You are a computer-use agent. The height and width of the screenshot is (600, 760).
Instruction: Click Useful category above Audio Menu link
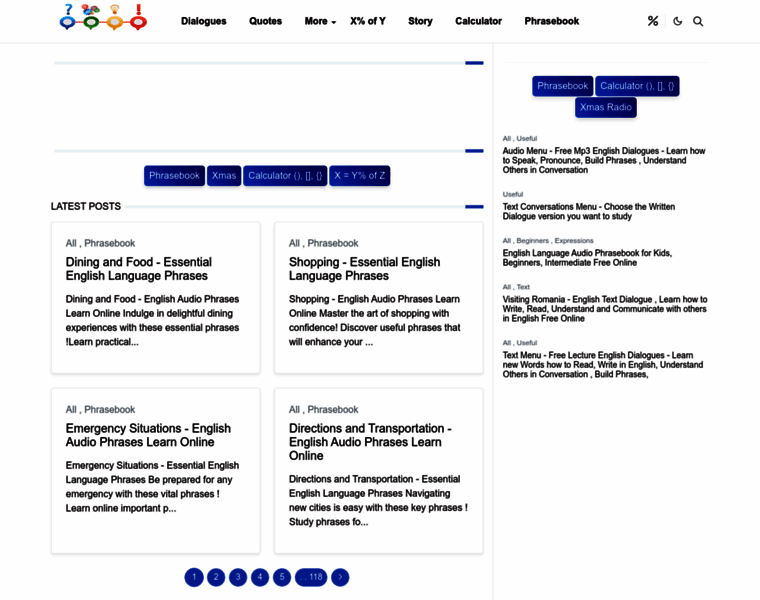526,138
